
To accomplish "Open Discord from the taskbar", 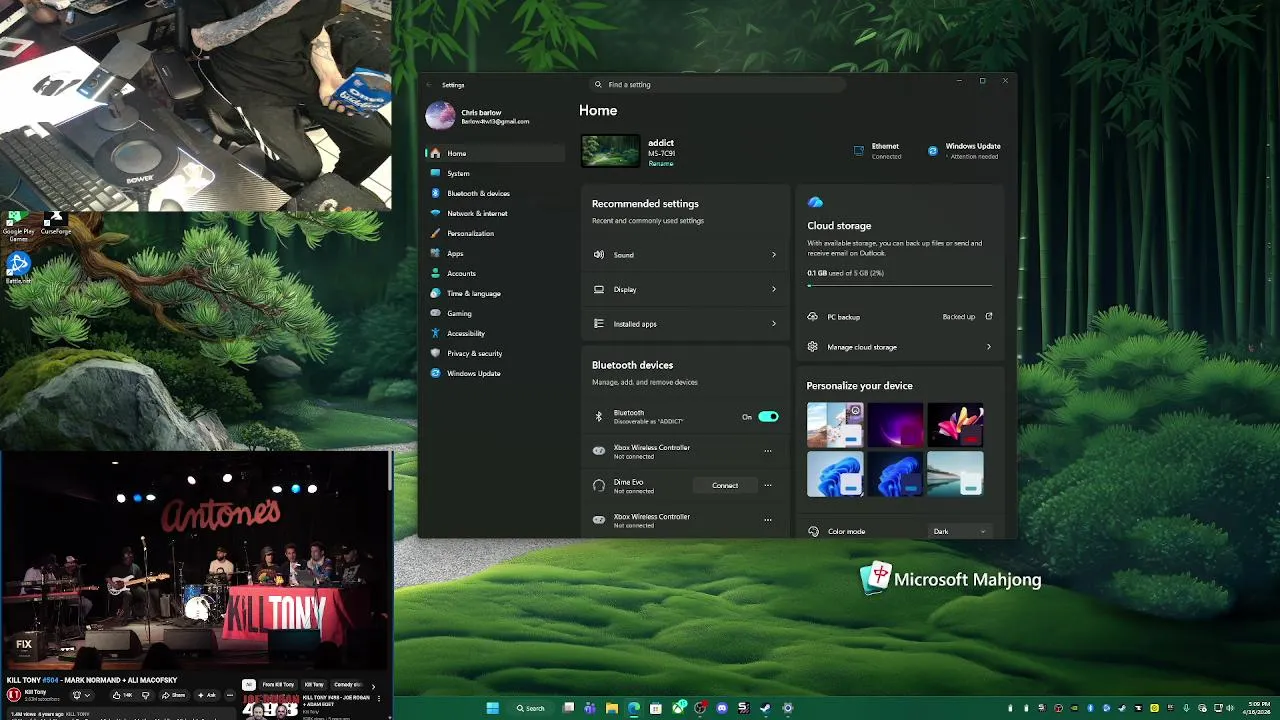I will point(722,708).
